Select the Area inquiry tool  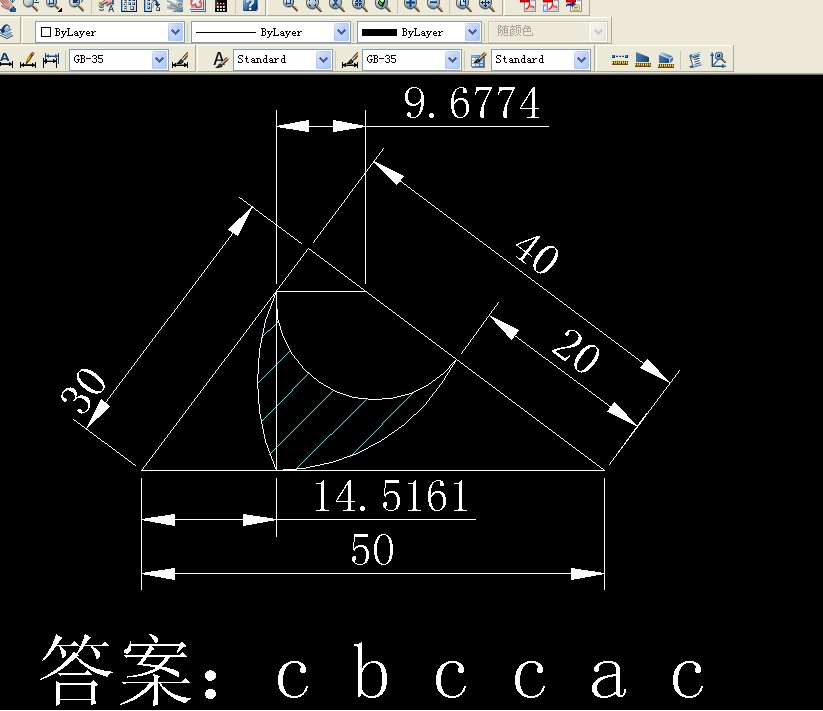coord(642,60)
